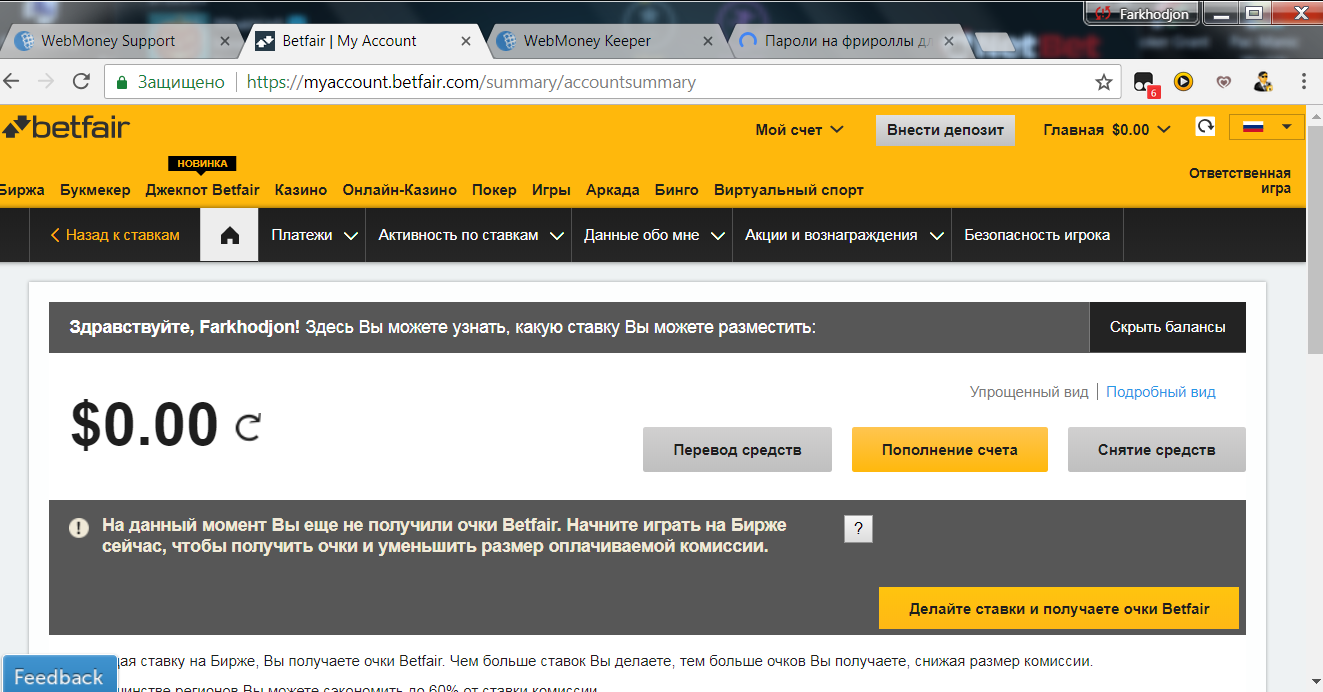1323x692 pixels.
Task: Refresh the header balance next to Главная
Action: pos(1206,127)
